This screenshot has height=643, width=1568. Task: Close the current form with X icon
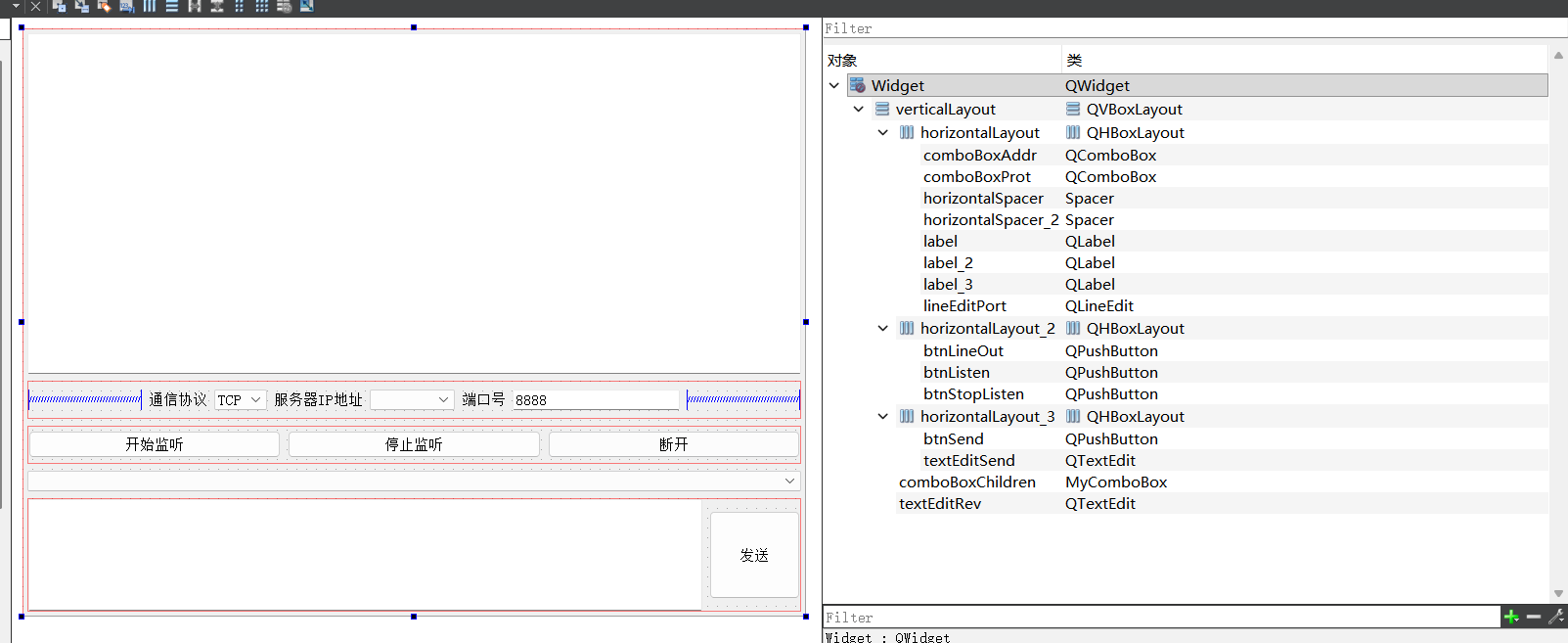tap(36, 6)
